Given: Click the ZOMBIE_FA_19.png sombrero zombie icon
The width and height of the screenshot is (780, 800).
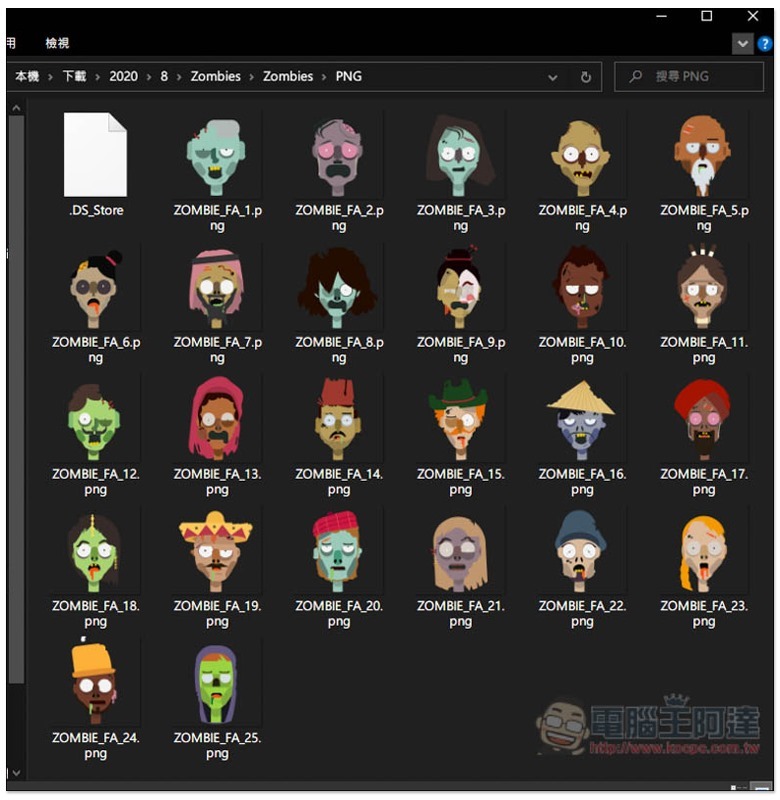Looking at the screenshot, I should pyautogui.click(x=216, y=550).
